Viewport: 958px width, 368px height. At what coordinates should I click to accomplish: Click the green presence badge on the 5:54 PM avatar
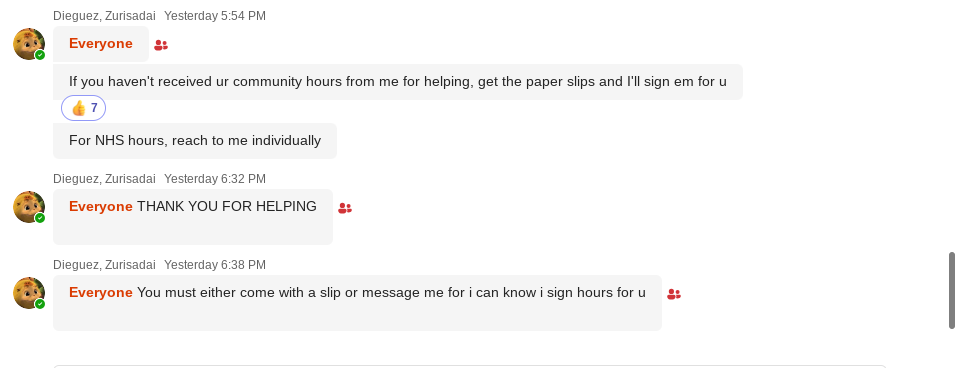(40, 55)
